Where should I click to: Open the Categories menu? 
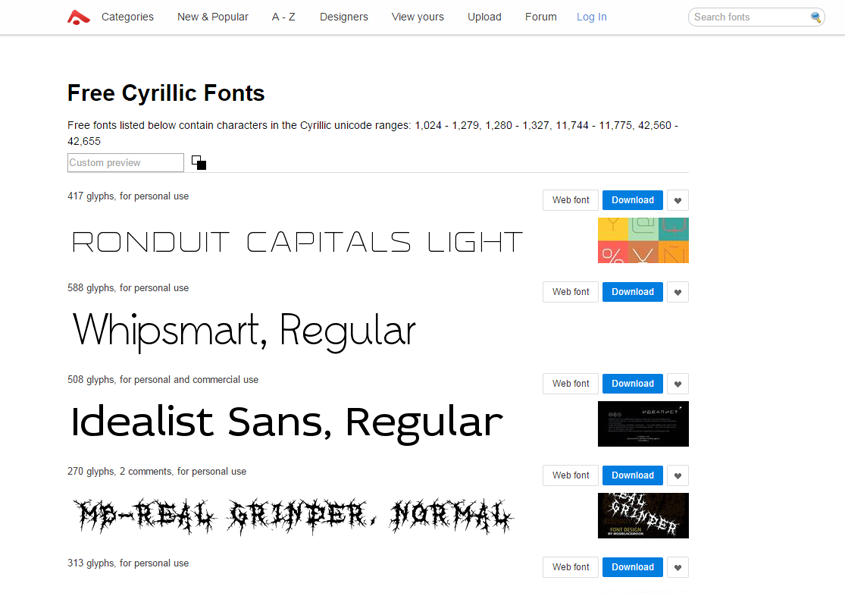click(x=127, y=17)
